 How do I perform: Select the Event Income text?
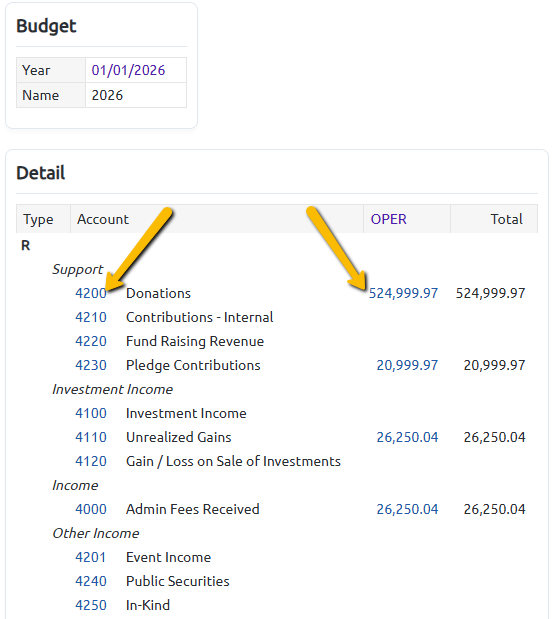[x=169, y=557]
